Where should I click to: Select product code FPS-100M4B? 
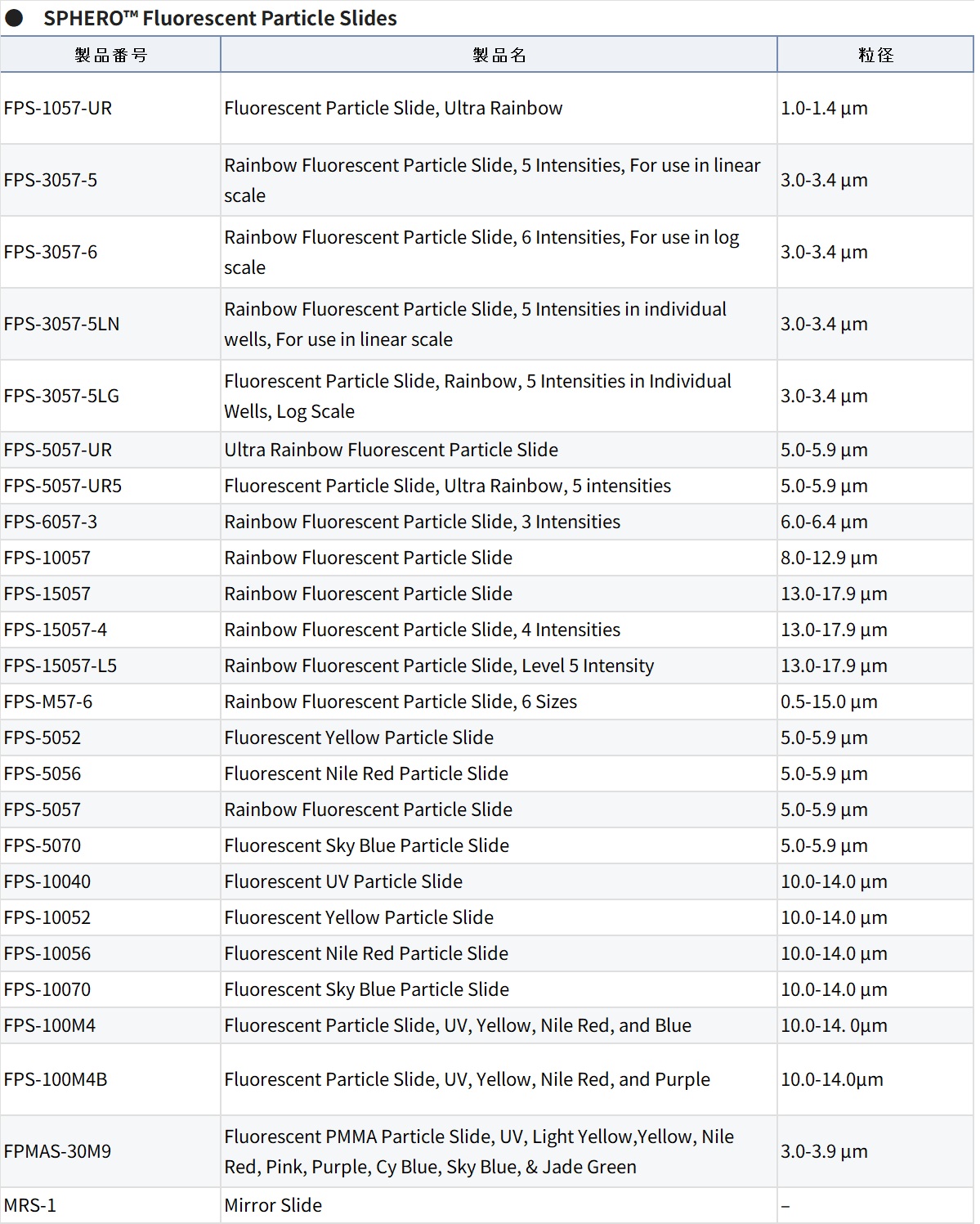pyautogui.click(x=56, y=1079)
